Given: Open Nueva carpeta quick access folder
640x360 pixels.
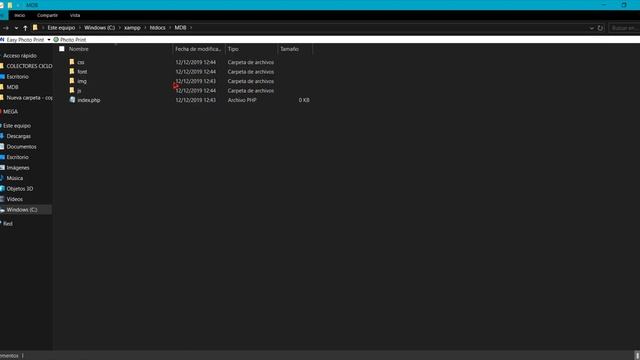Looking at the screenshot, I should pyautogui.click(x=29, y=98).
